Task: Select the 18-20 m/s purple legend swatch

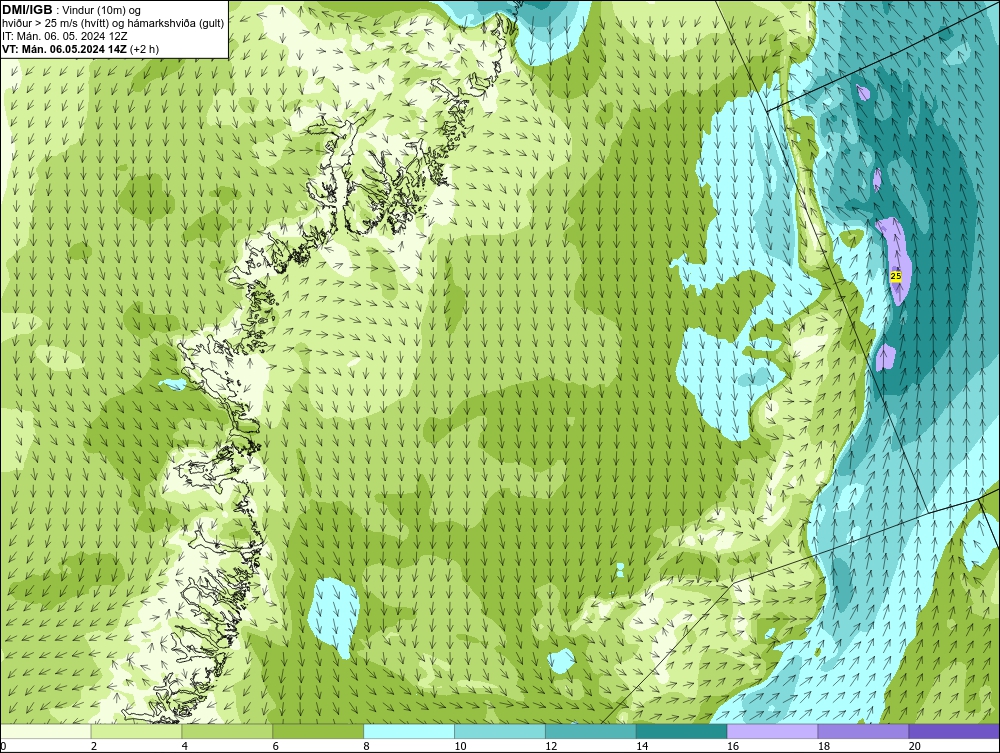Action: pos(864,731)
